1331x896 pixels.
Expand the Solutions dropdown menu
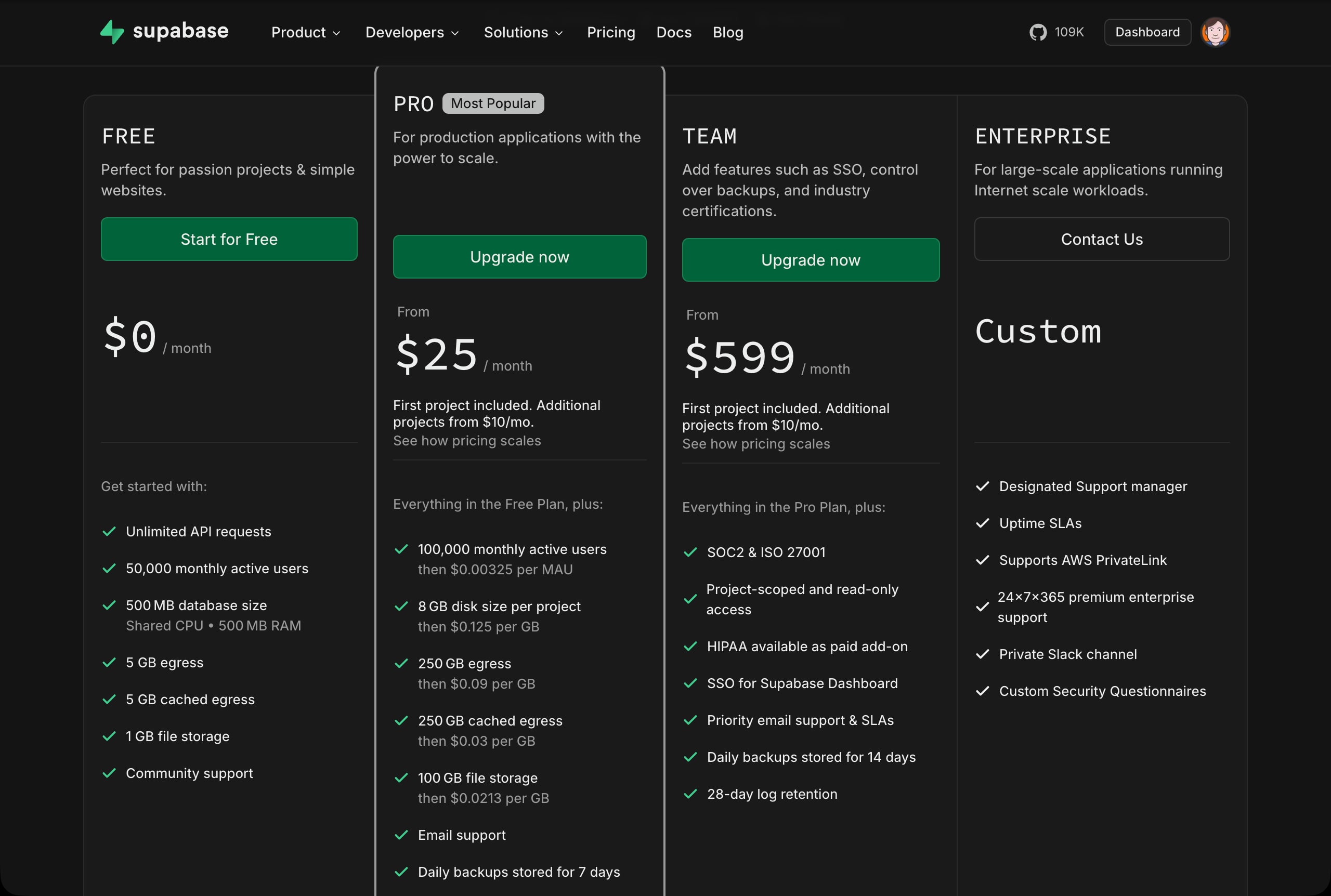(x=524, y=33)
